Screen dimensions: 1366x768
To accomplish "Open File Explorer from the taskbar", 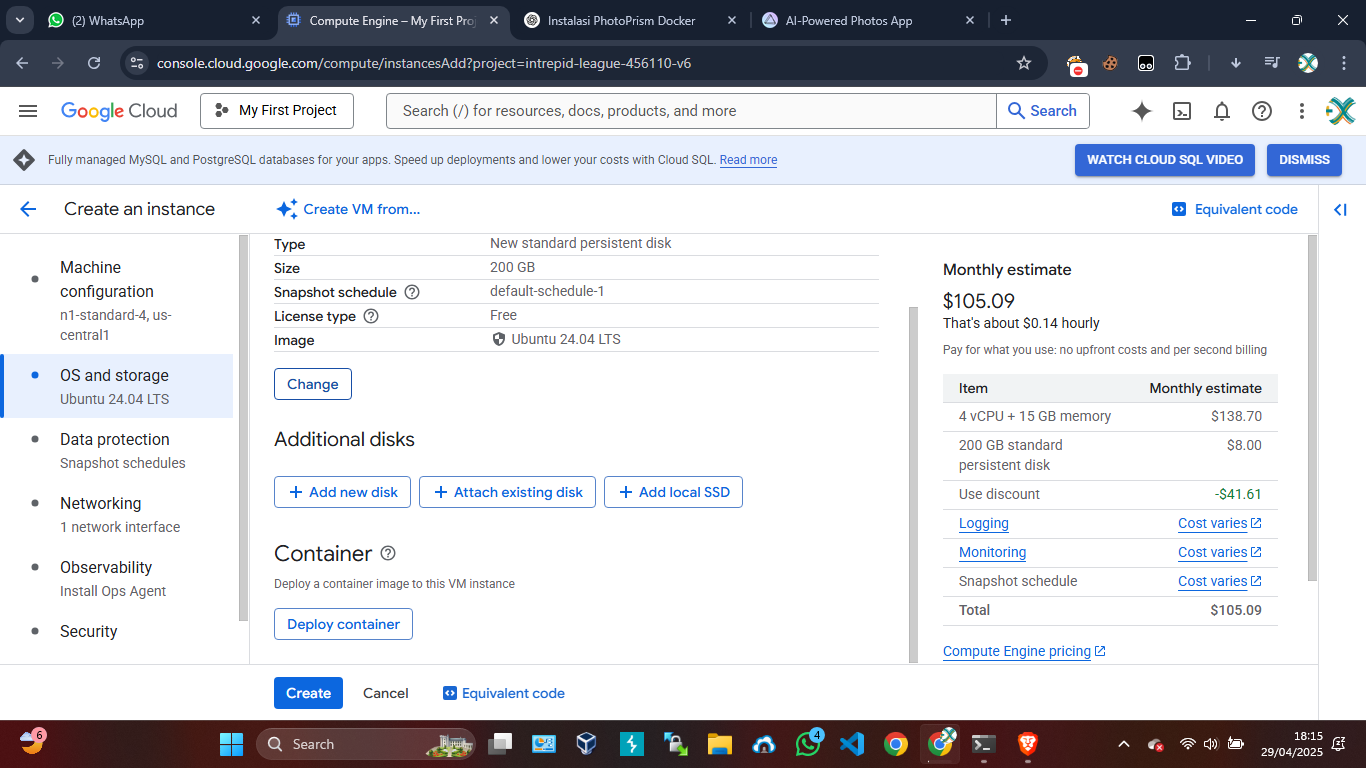I will [719, 744].
